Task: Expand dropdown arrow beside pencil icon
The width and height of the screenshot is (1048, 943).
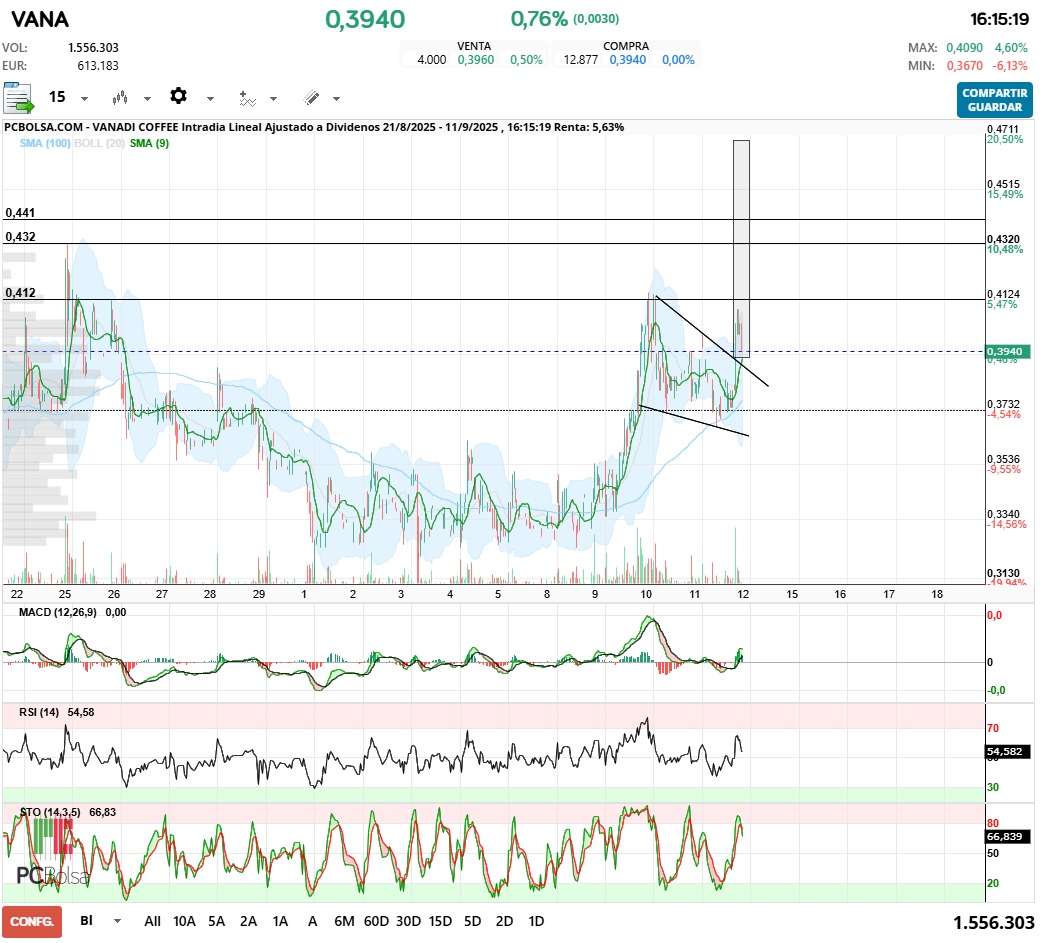Action: (x=336, y=99)
